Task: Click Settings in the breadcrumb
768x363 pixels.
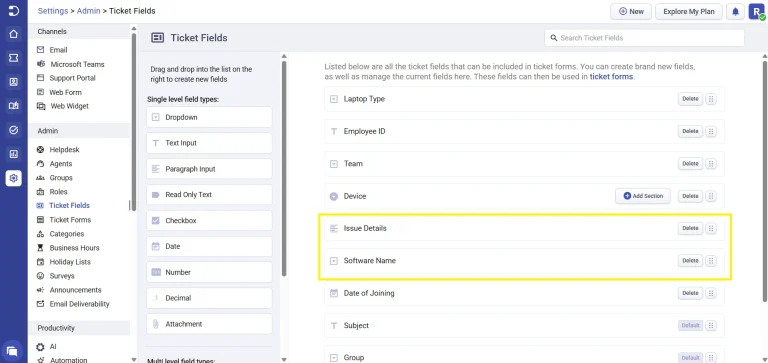Action: click(x=53, y=11)
